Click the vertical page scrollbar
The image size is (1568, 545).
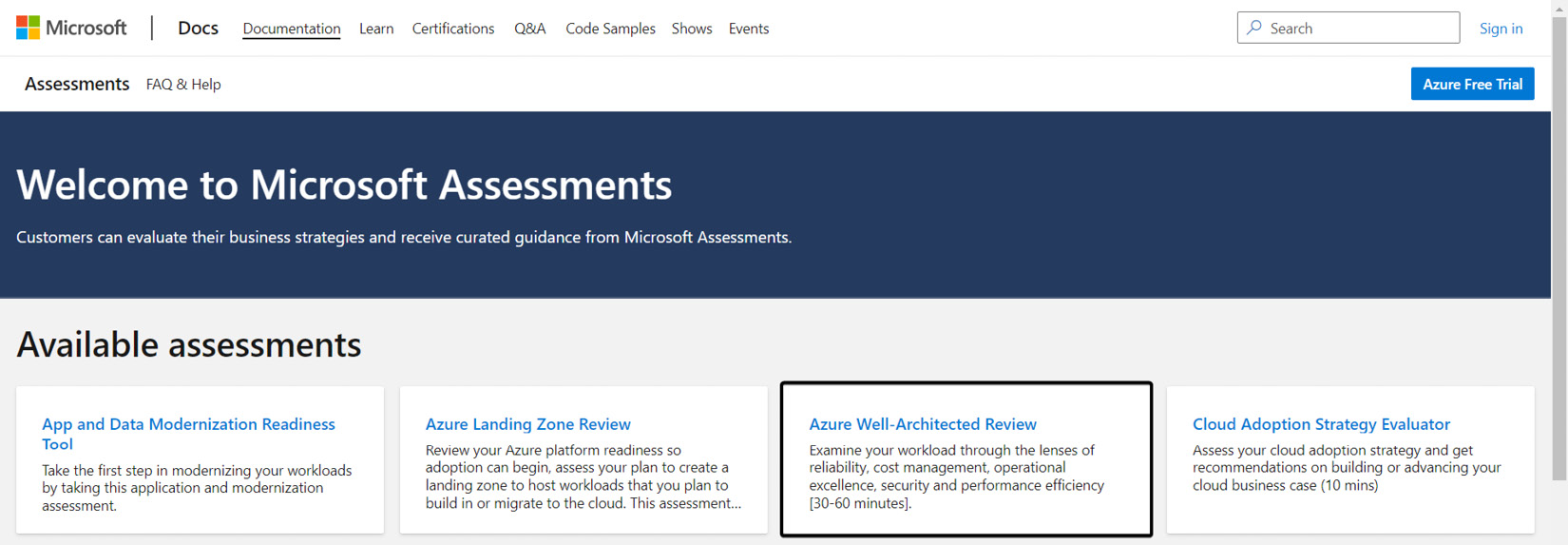(1559, 247)
